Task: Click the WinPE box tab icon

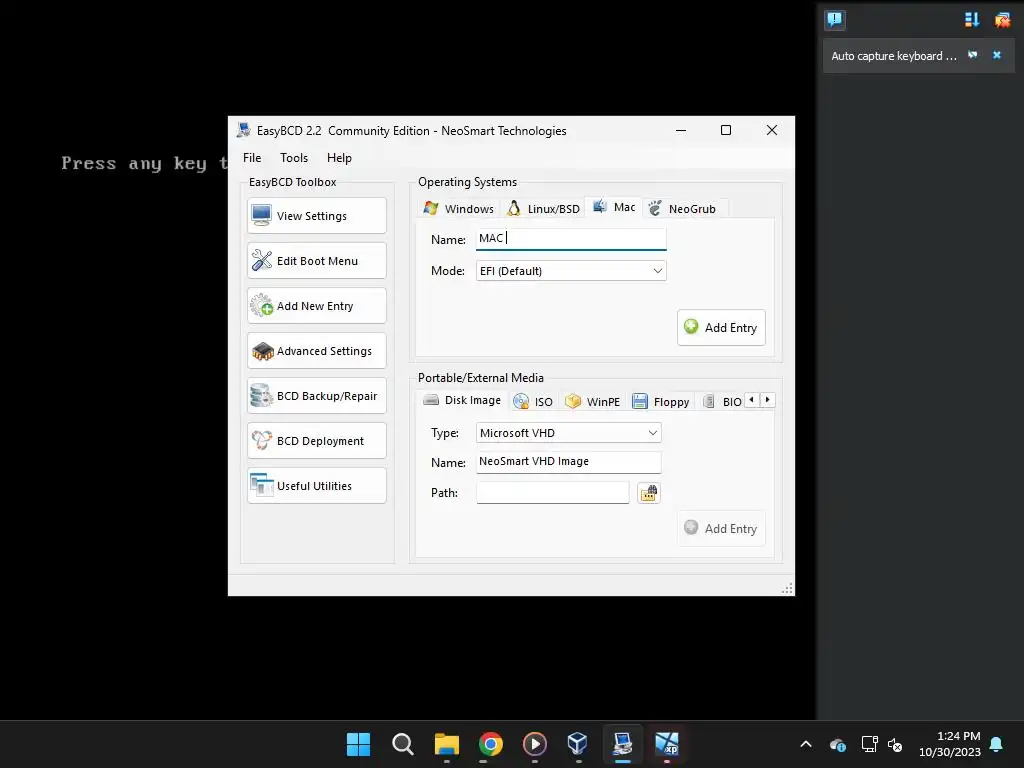Action: (x=573, y=401)
